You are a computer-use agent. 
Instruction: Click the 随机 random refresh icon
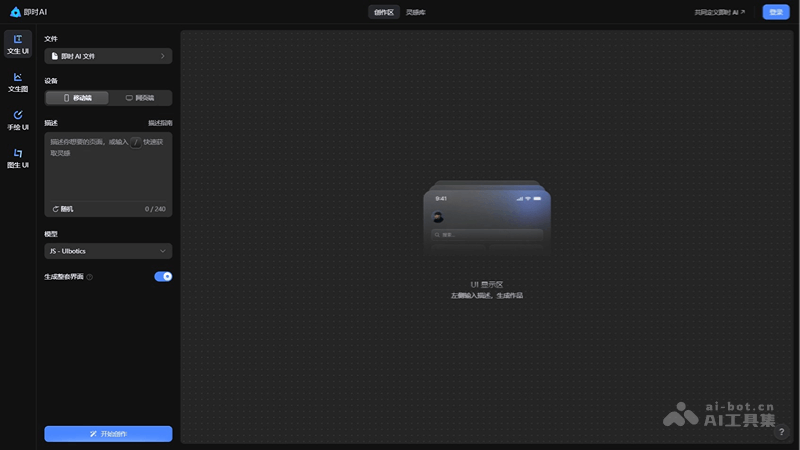[x=56, y=209]
